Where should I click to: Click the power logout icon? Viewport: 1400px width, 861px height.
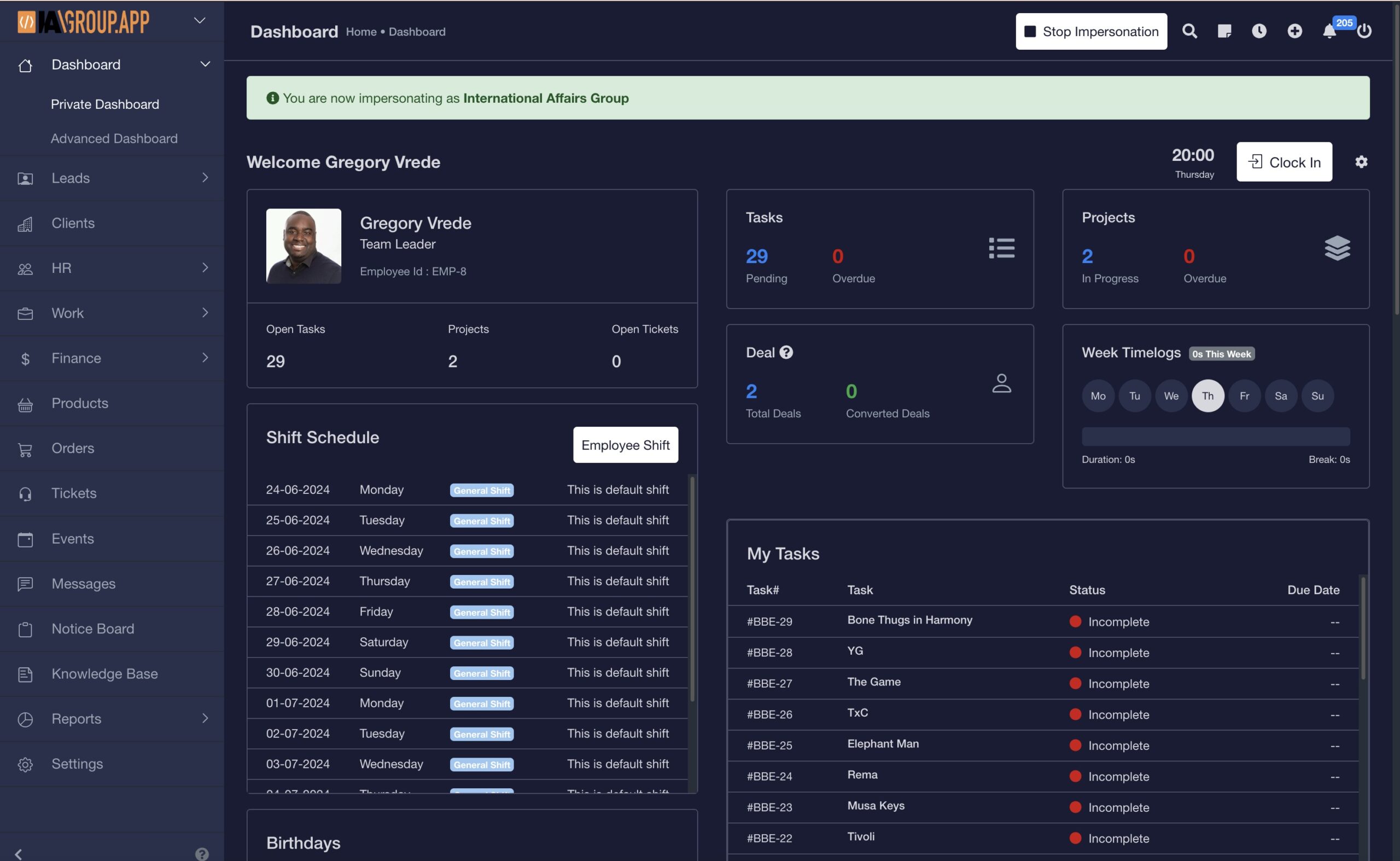[x=1364, y=31]
